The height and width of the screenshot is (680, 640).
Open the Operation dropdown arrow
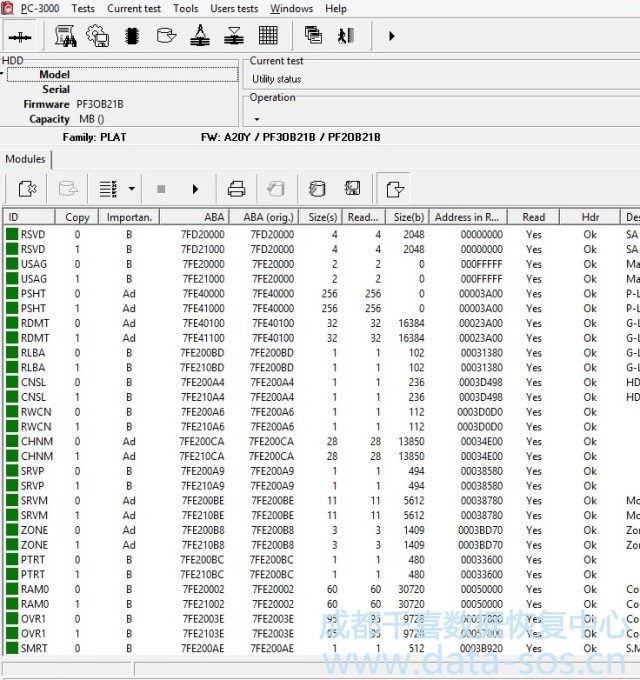256,119
